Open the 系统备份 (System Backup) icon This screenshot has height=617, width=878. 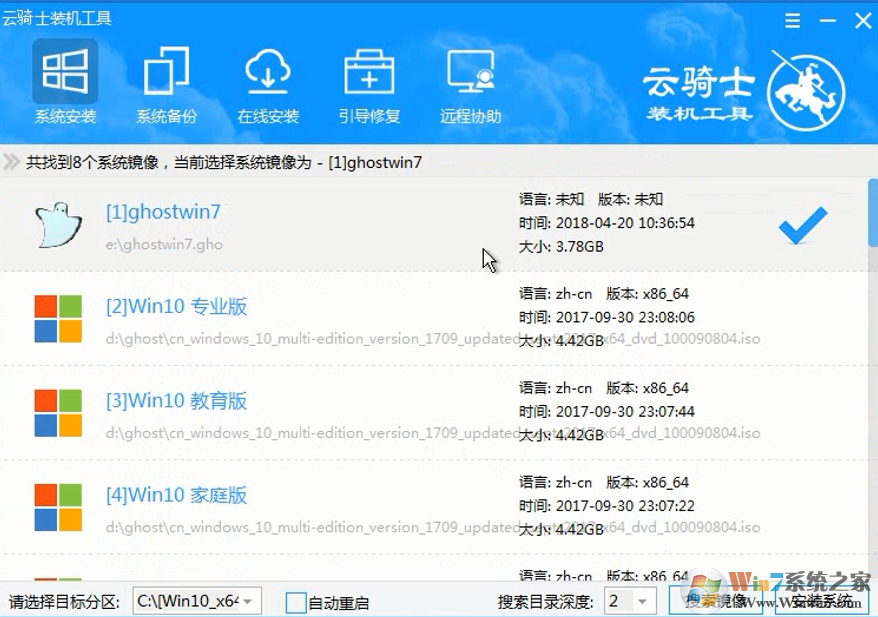(166, 72)
